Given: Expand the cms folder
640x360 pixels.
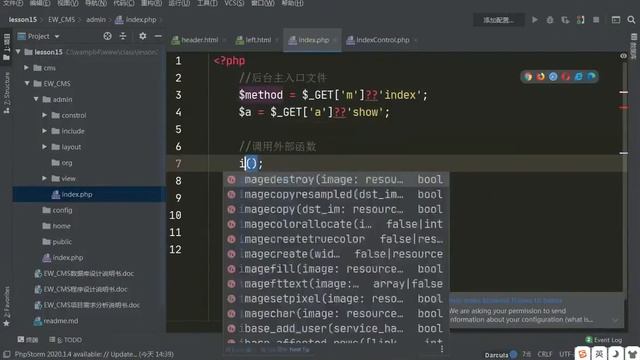Looking at the screenshot, I should (x=26, y=67).
